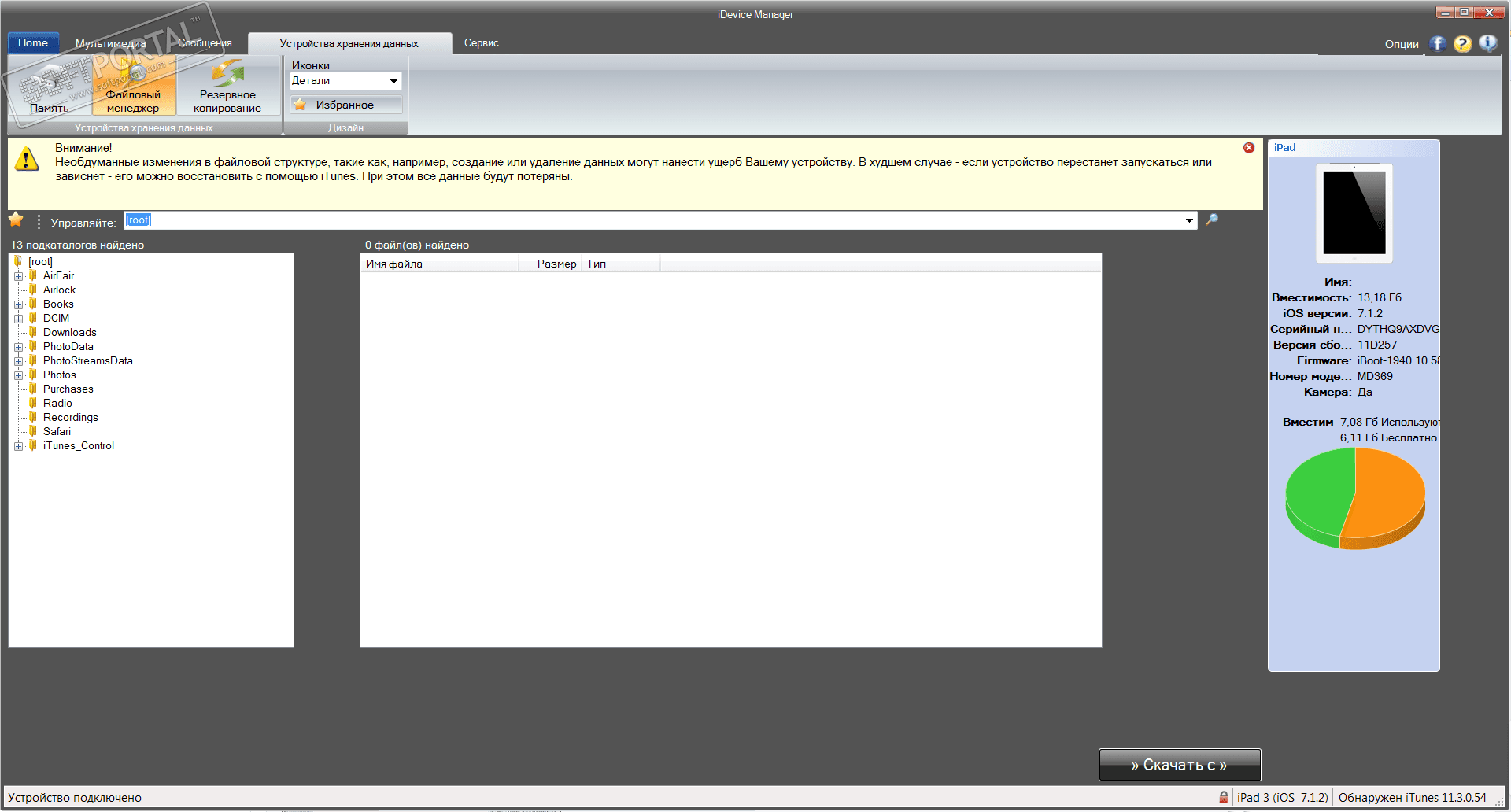The image size is (1511, 812).
Task: Open Резервное копирование backup tool
Action: pos(227,86)
